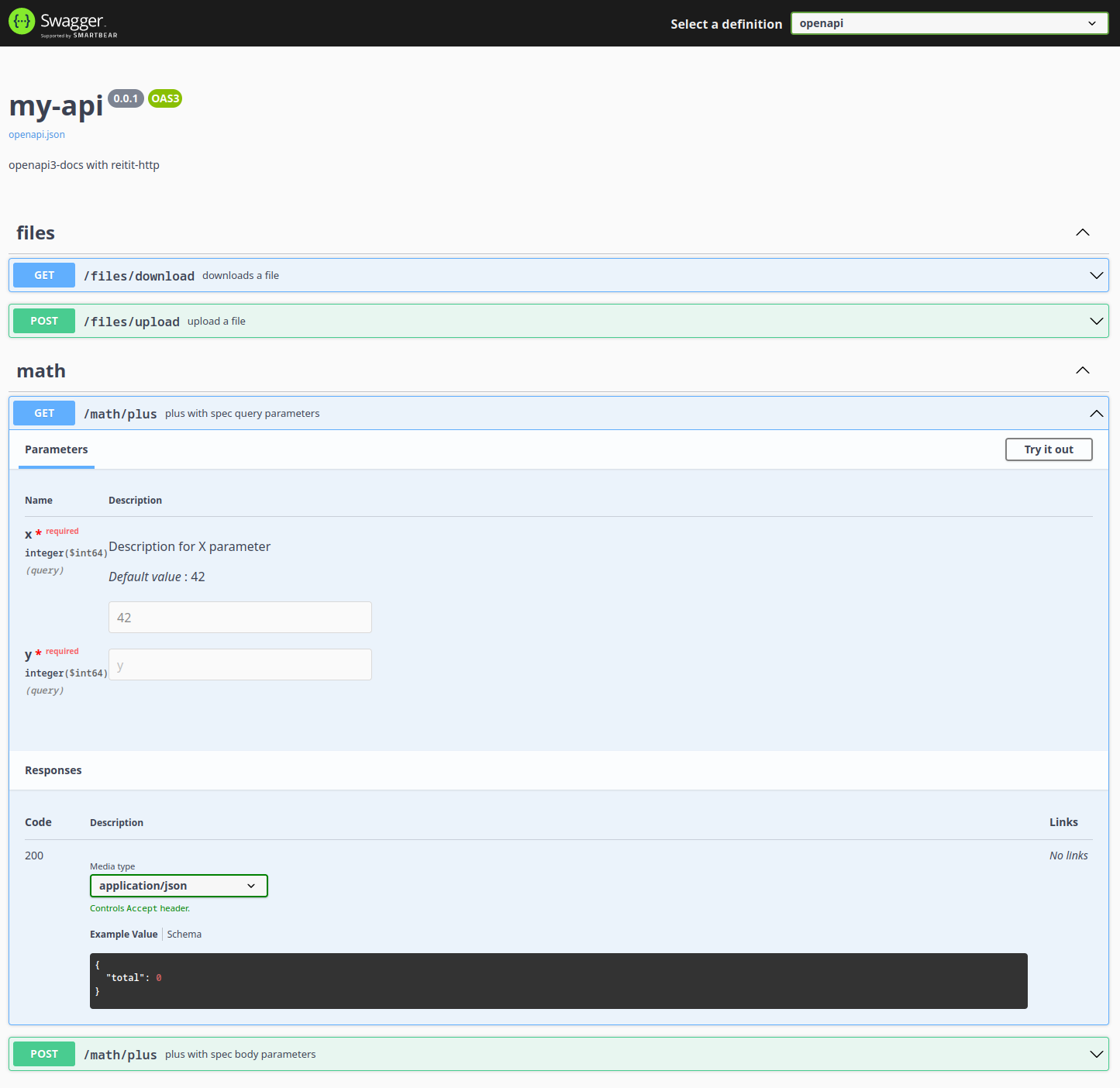Switch to the Schema tab
1120x1088 pixels.
pos(184,935)
